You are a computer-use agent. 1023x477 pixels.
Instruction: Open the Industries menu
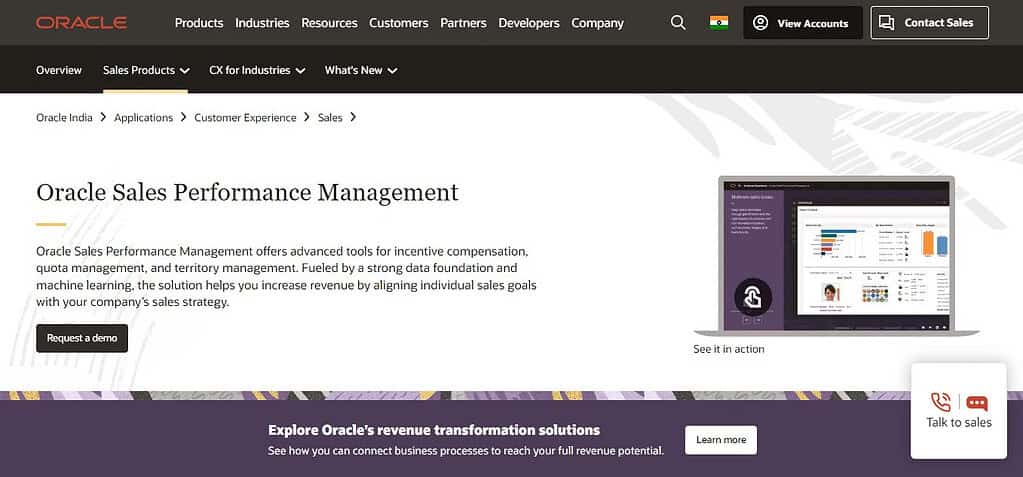click(262, 23)
